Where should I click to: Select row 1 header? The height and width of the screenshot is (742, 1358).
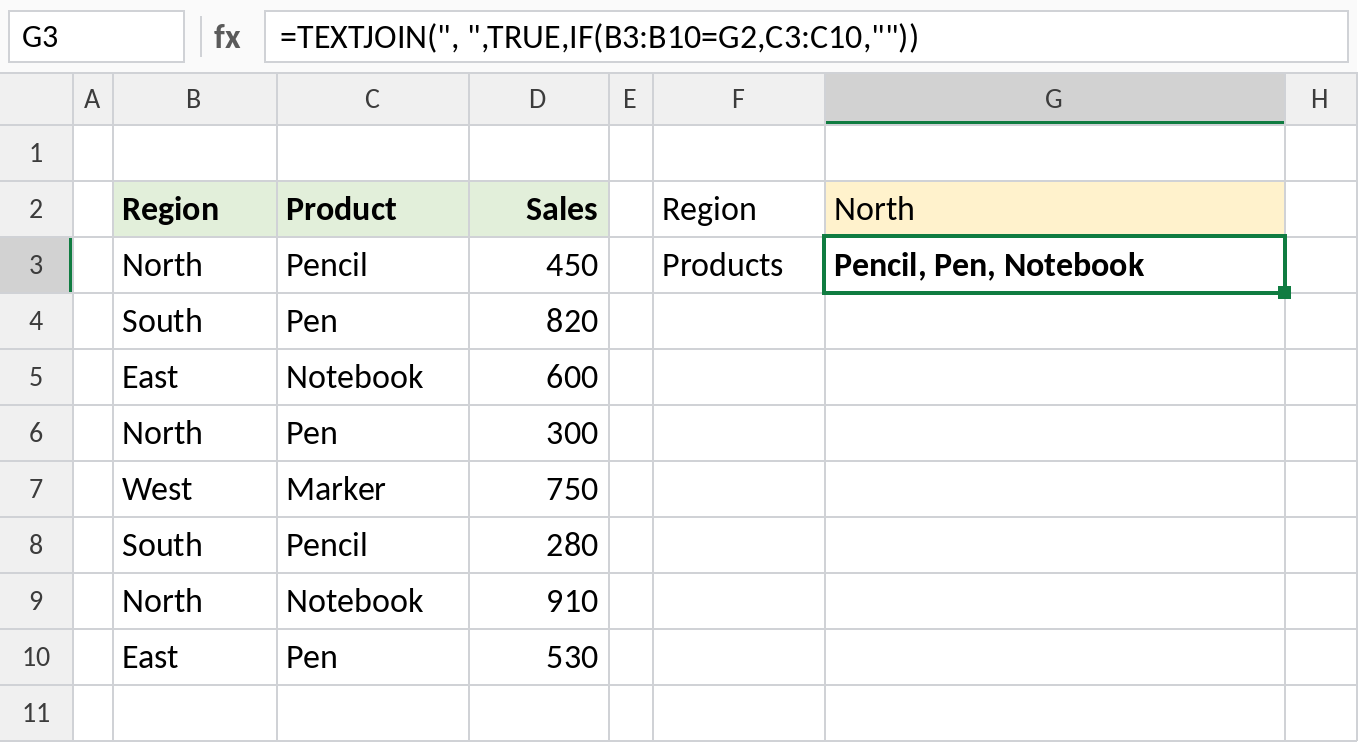pos(37,153)
